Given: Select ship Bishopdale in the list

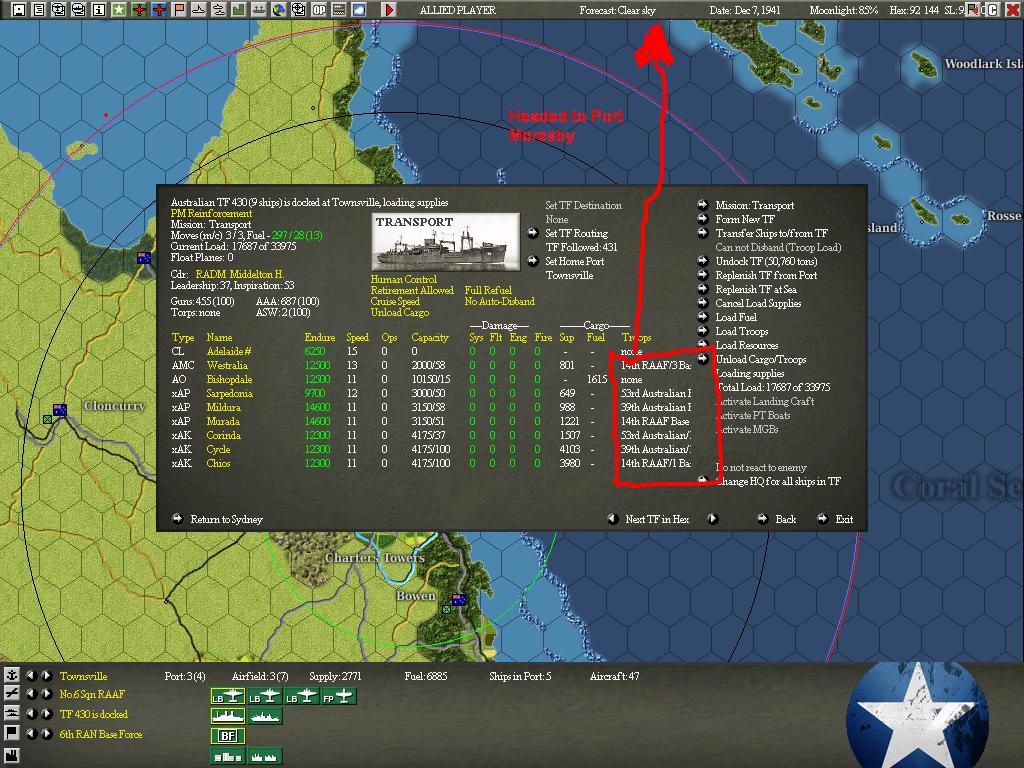Looking at the screenshot, I should [x=229, y=379].
